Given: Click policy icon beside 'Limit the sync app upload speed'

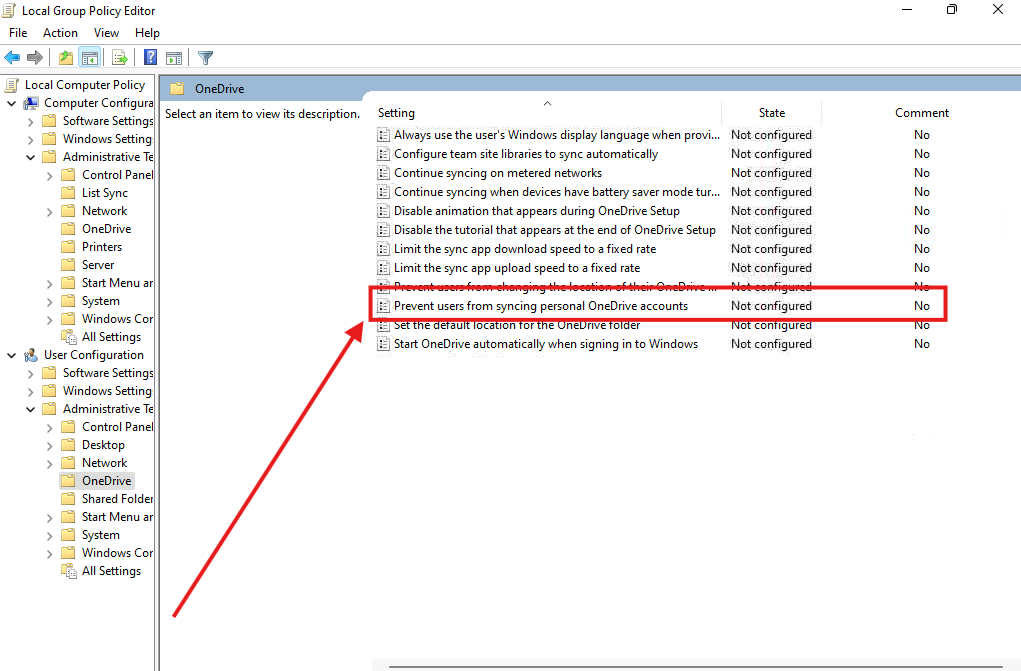Looking at the screenshot, I should click(384, 268).
